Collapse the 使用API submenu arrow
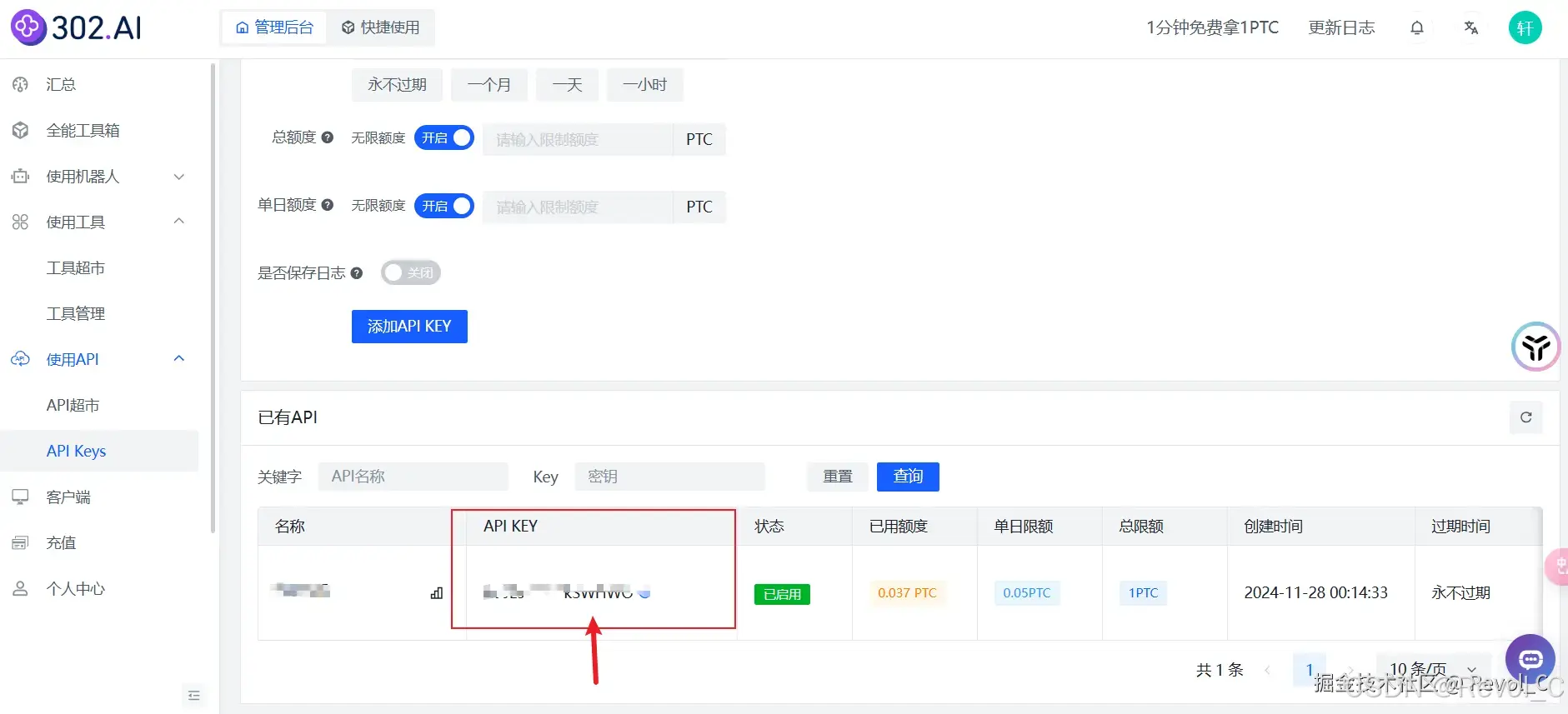The image size is (1568, 714). 179,358
